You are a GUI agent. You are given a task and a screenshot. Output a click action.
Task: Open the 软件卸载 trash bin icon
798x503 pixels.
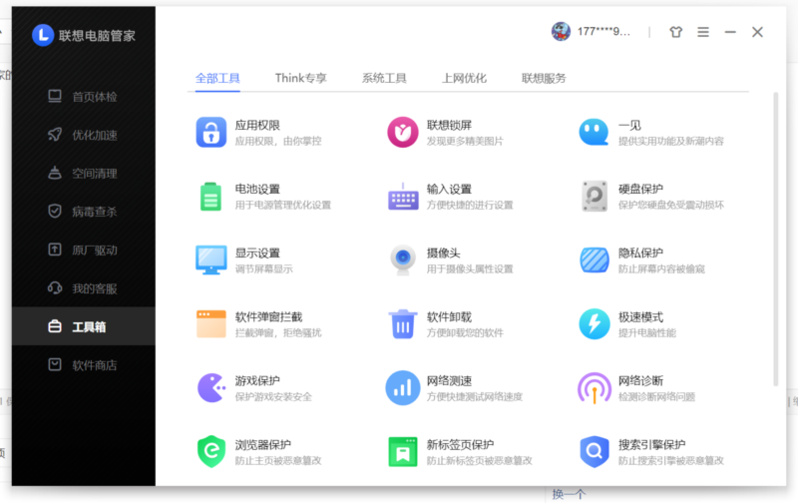(x=403, y=324)
